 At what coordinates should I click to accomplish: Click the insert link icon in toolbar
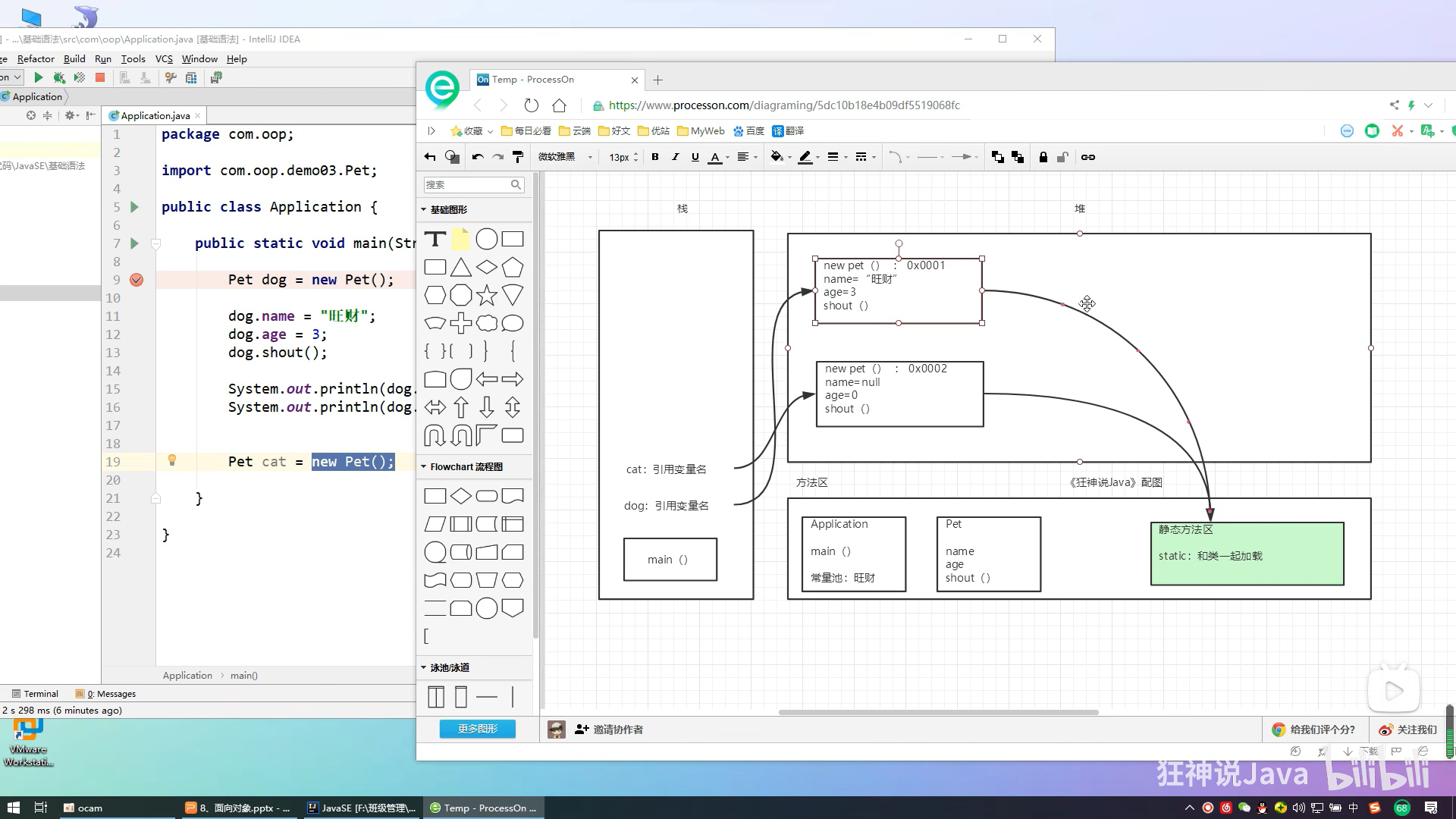(x=1087, y=157)
